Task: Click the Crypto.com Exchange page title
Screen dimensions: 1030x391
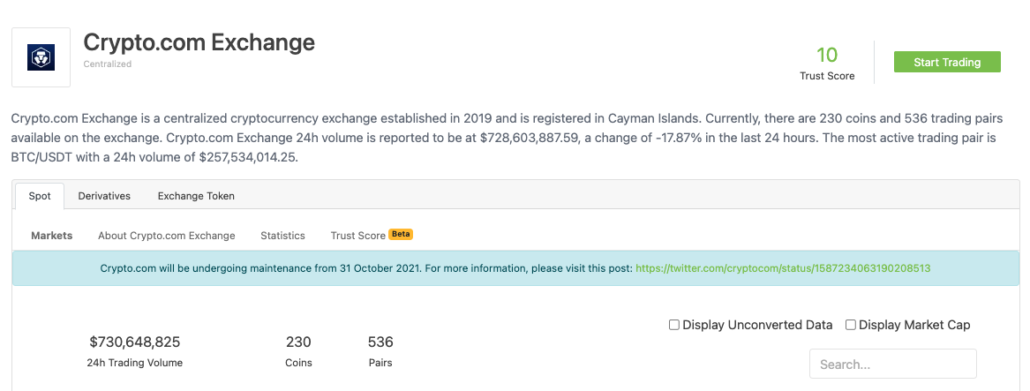Action: (x=199, y=42)
